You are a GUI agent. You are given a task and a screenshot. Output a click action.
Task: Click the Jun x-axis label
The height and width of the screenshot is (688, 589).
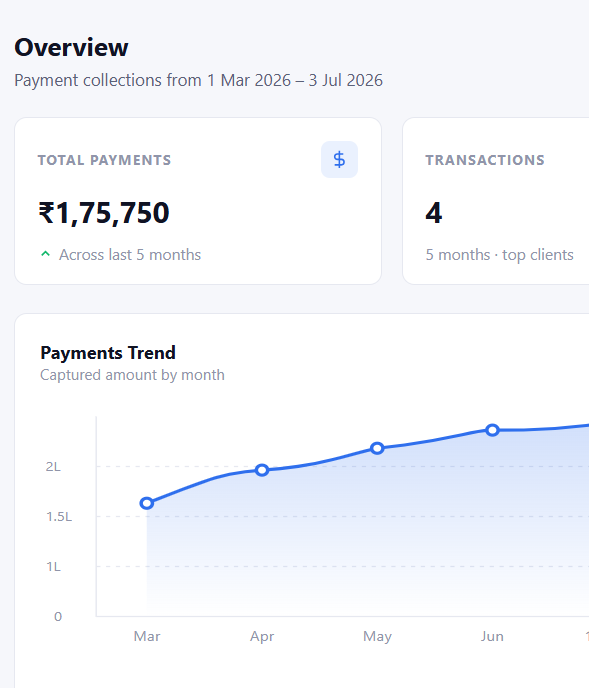[x=492, y=636]
